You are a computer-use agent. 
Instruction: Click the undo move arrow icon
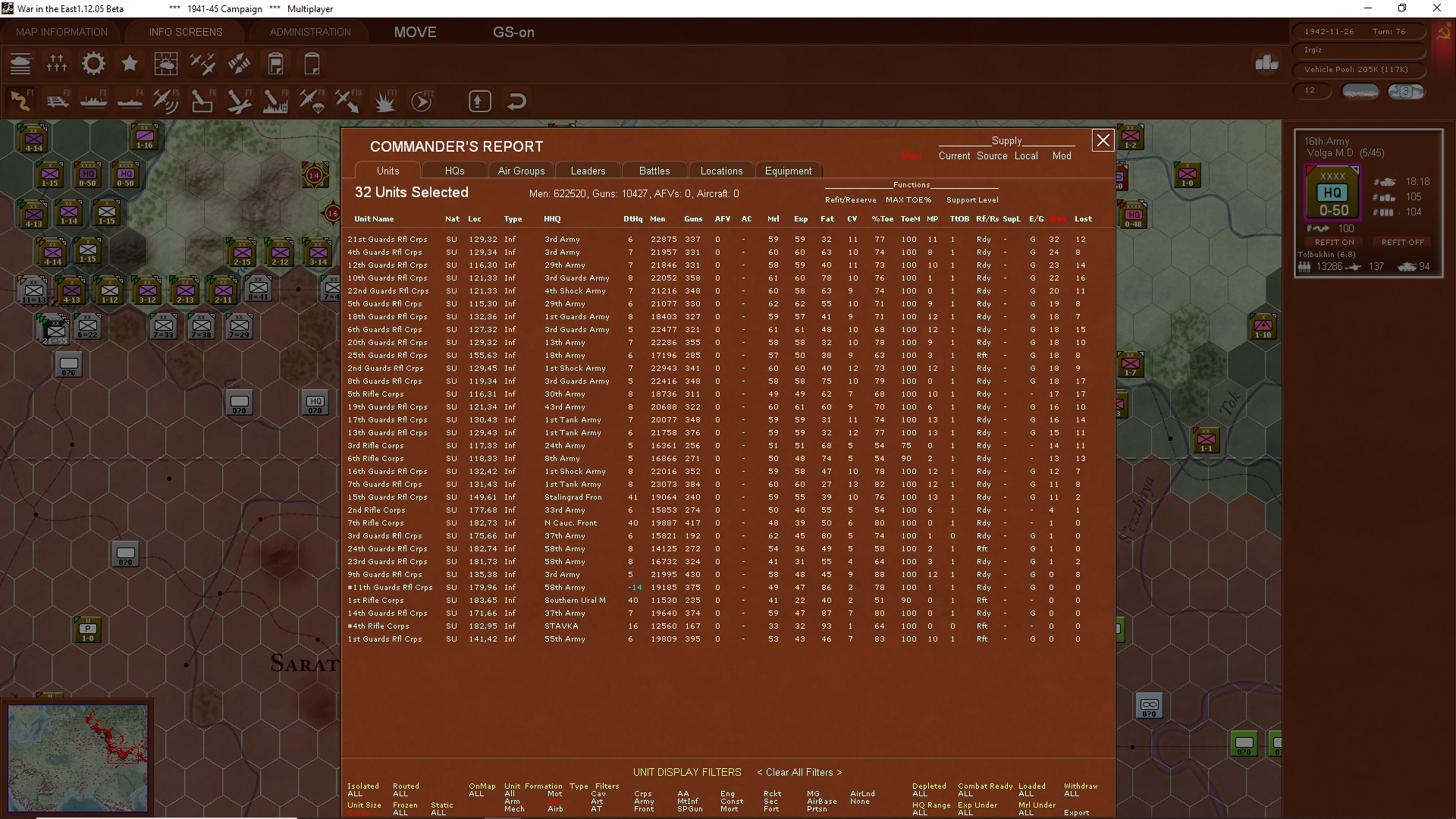click(516, 101)
